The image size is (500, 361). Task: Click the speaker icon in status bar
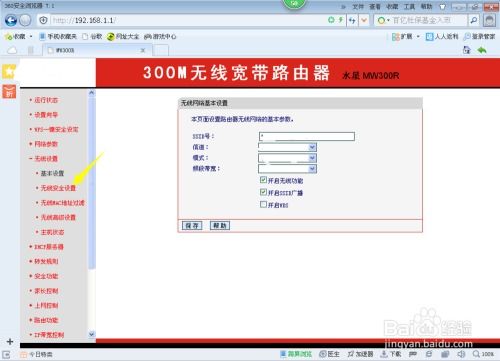pos(461,354)
